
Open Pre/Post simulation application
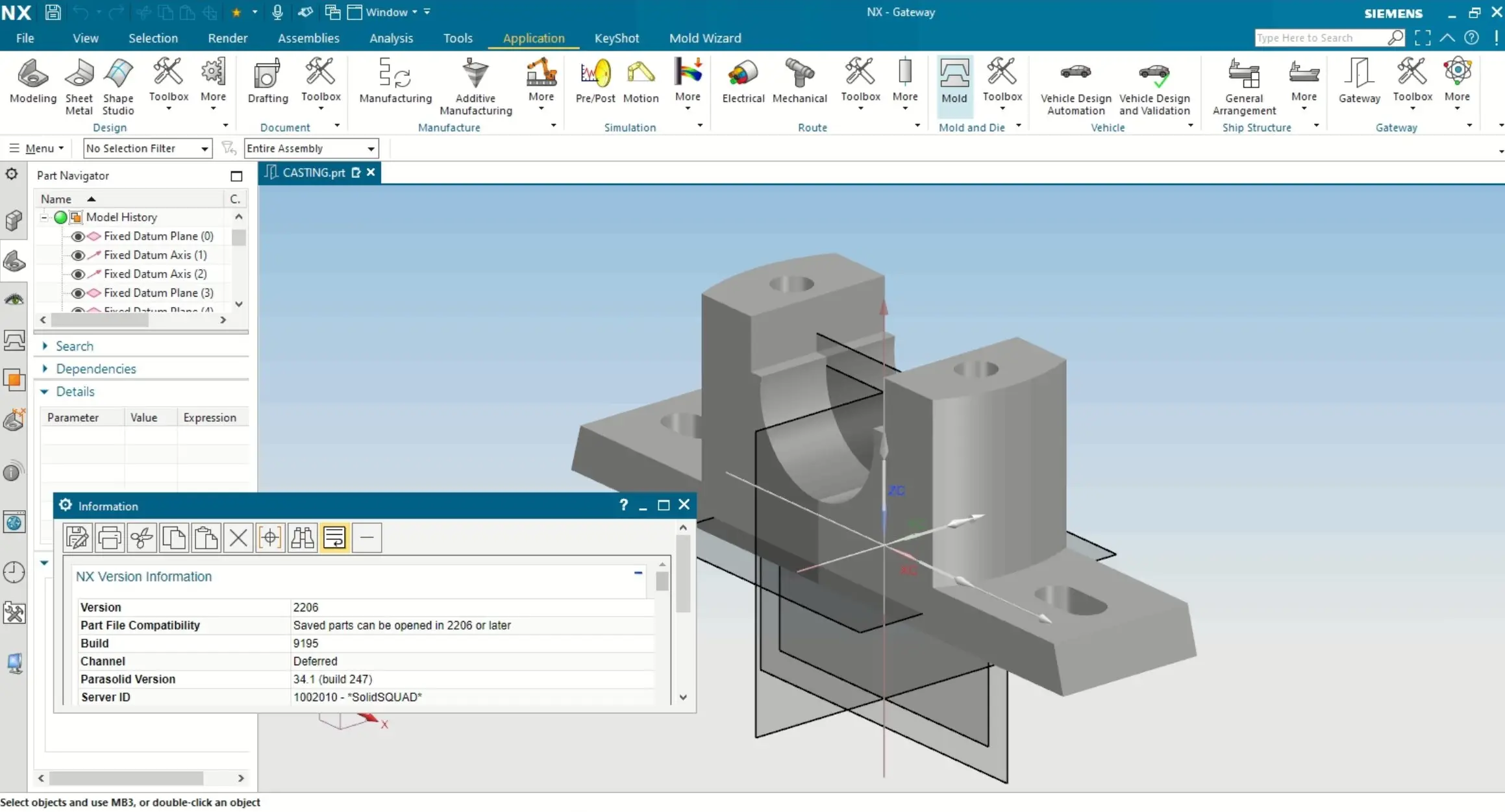[595, 81]
